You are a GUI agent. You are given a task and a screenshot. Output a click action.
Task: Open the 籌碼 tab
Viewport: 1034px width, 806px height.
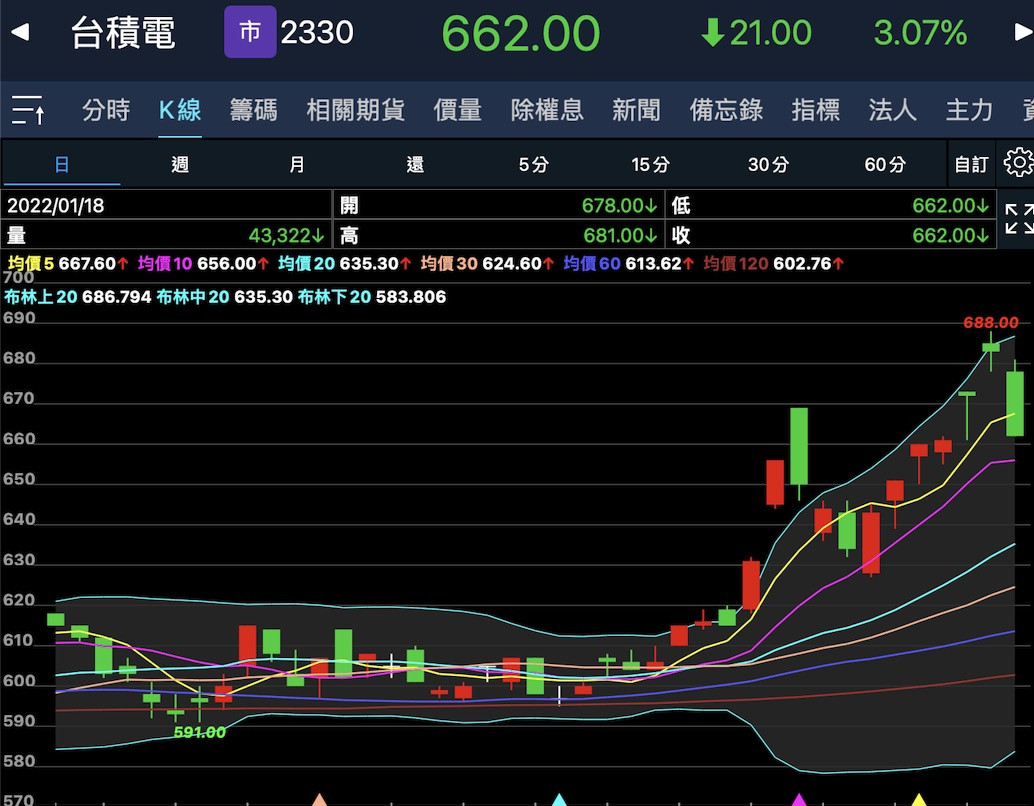pos(253,110)
